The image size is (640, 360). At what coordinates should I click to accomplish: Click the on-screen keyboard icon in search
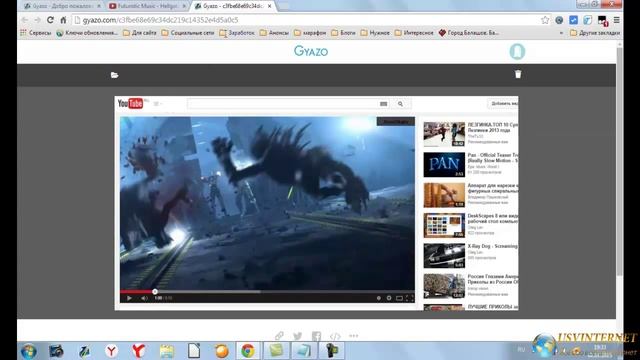tap(383, 104)
